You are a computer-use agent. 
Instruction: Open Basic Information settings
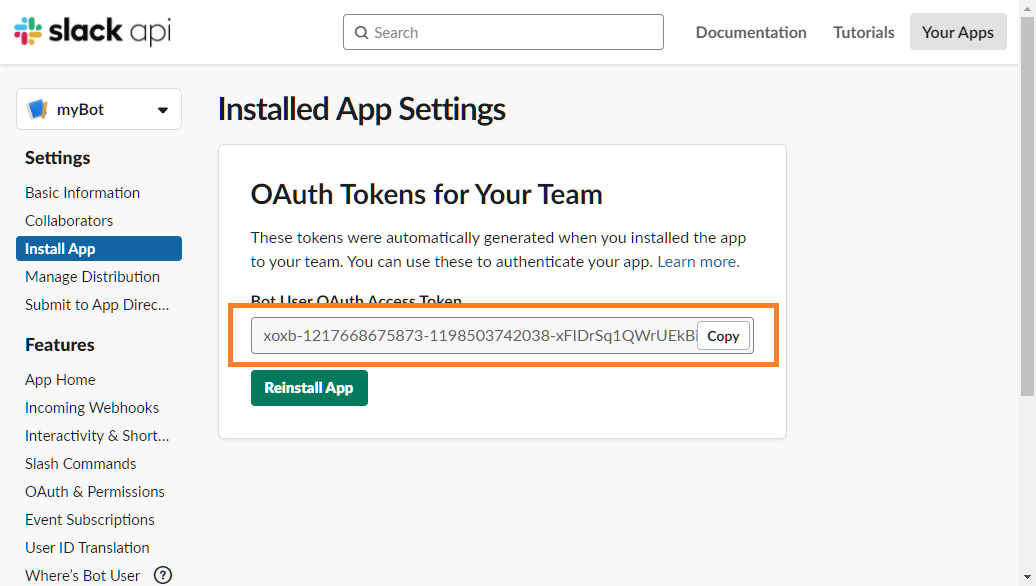click(82, 192)
